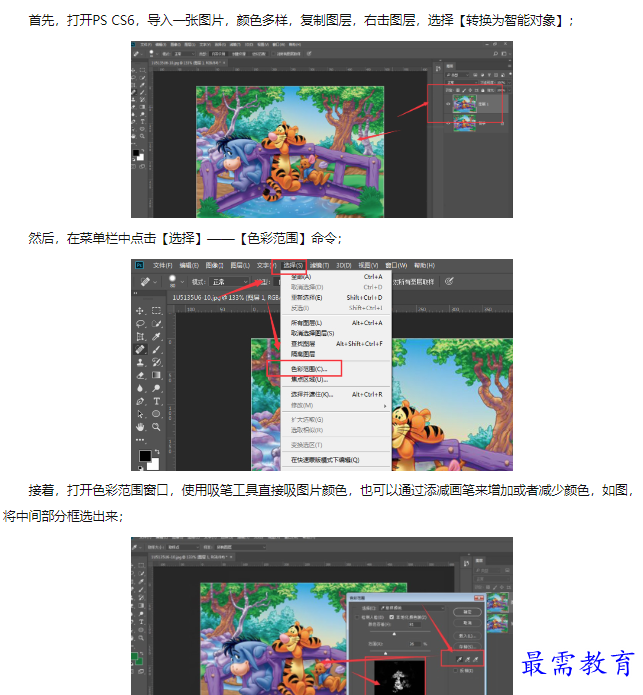Click the black foreground color swatch in the second screenshot

pyautogui.click(x=144, y=456)
